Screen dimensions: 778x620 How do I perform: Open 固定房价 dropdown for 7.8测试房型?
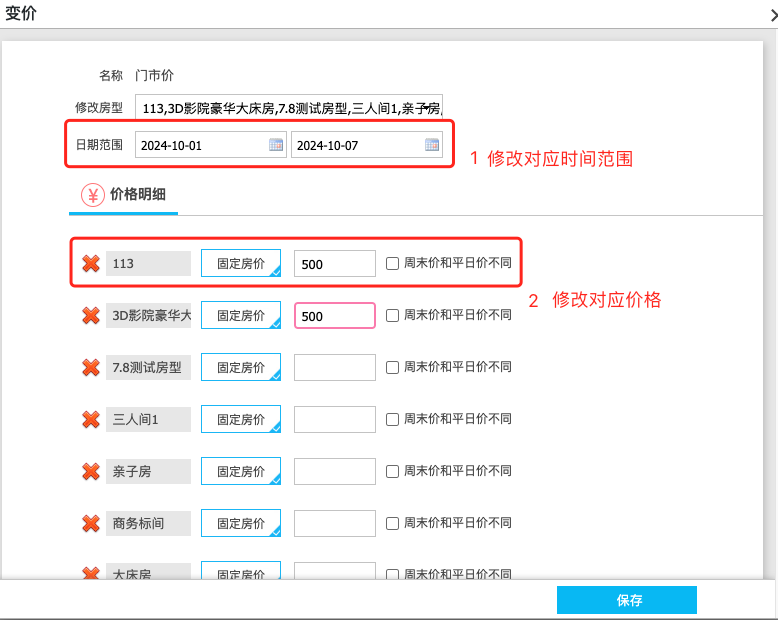point(241,367)
